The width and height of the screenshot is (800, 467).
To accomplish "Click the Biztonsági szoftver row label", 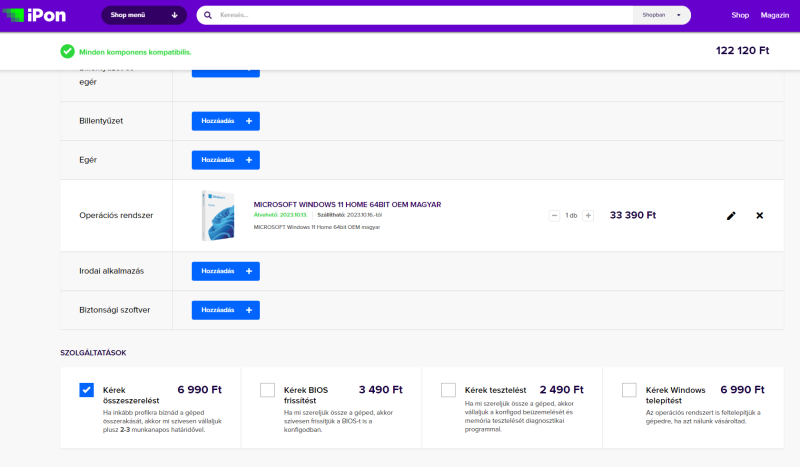I will tap(115, 310).
